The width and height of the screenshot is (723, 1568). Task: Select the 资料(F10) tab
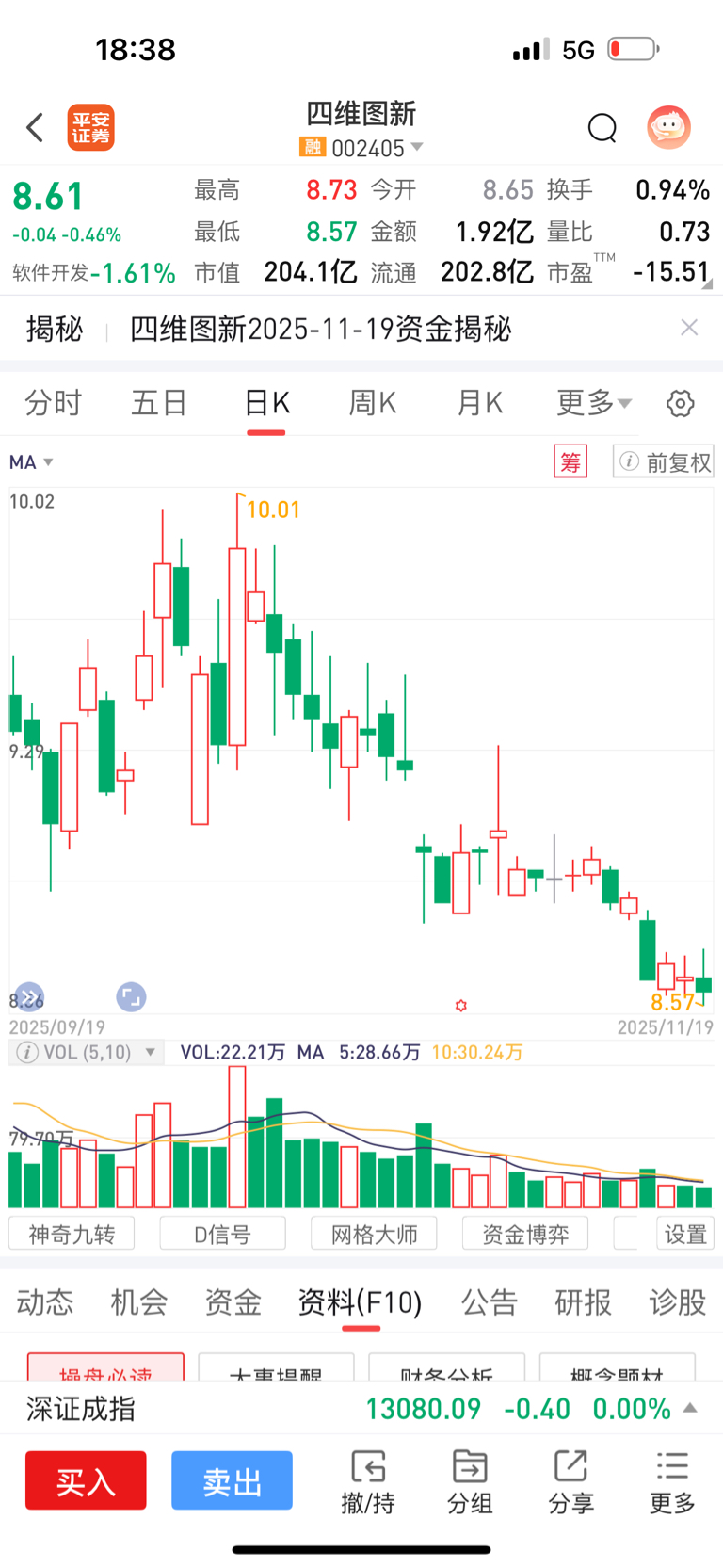360,1302
